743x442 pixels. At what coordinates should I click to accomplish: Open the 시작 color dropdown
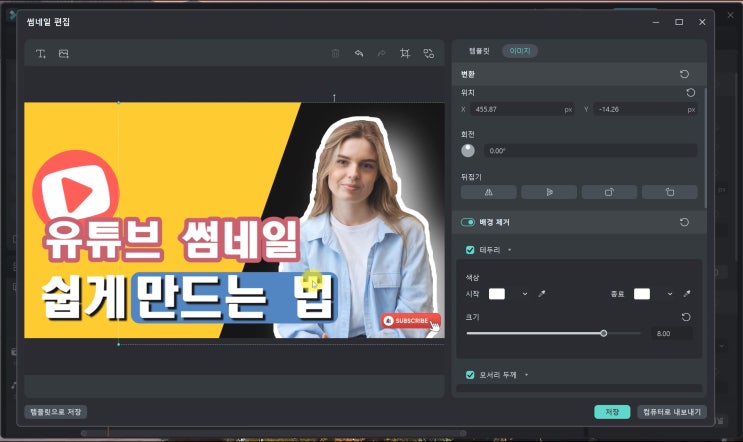pyautogui.click(x=525, y=294)
